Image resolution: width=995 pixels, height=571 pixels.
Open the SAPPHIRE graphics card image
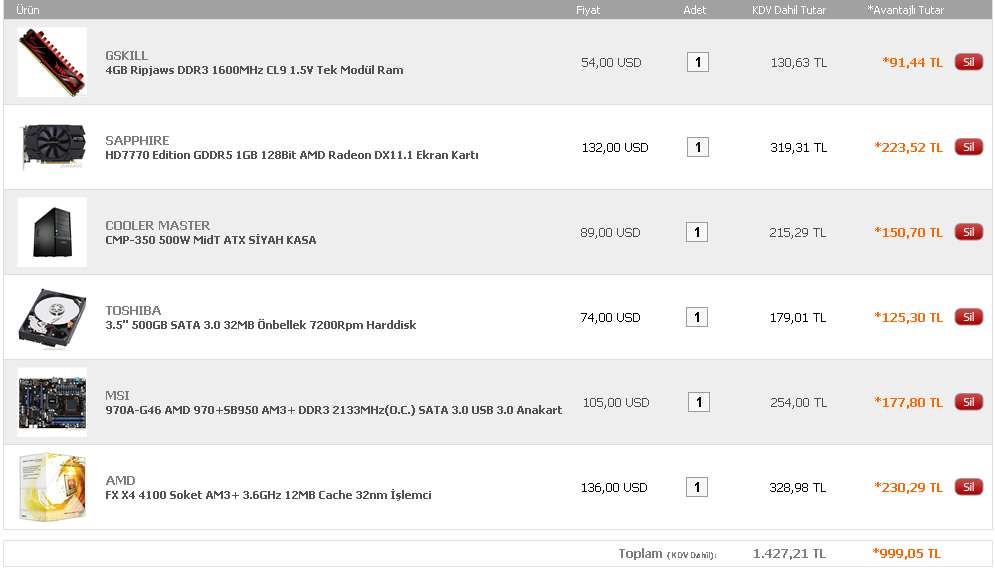pos(52,147)
